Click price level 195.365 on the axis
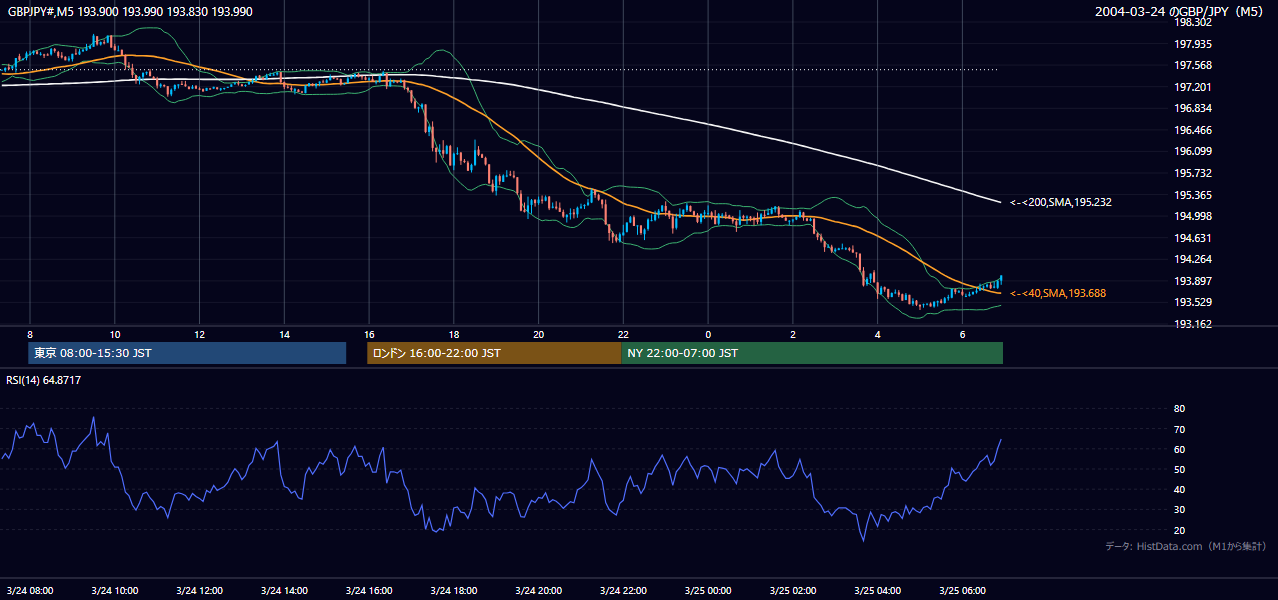1278x600 pixels. (1192, 195)
